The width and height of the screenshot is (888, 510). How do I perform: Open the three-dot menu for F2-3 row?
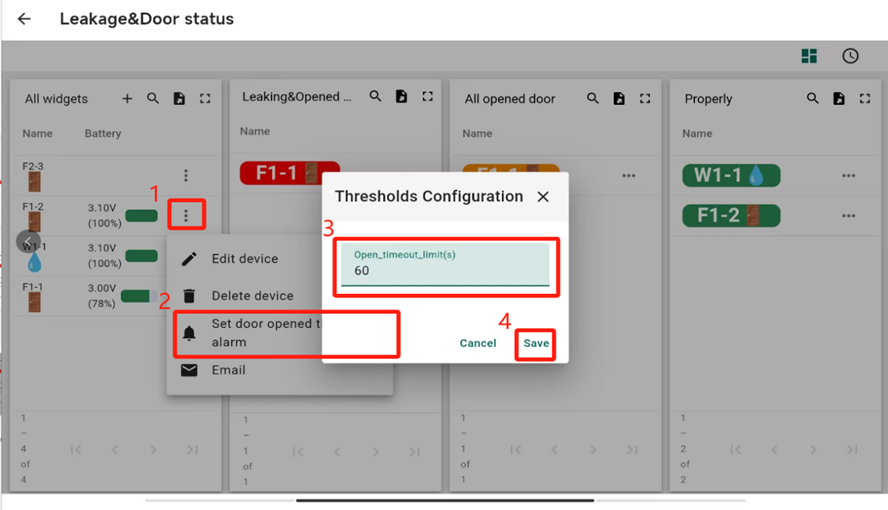[185, 175]
